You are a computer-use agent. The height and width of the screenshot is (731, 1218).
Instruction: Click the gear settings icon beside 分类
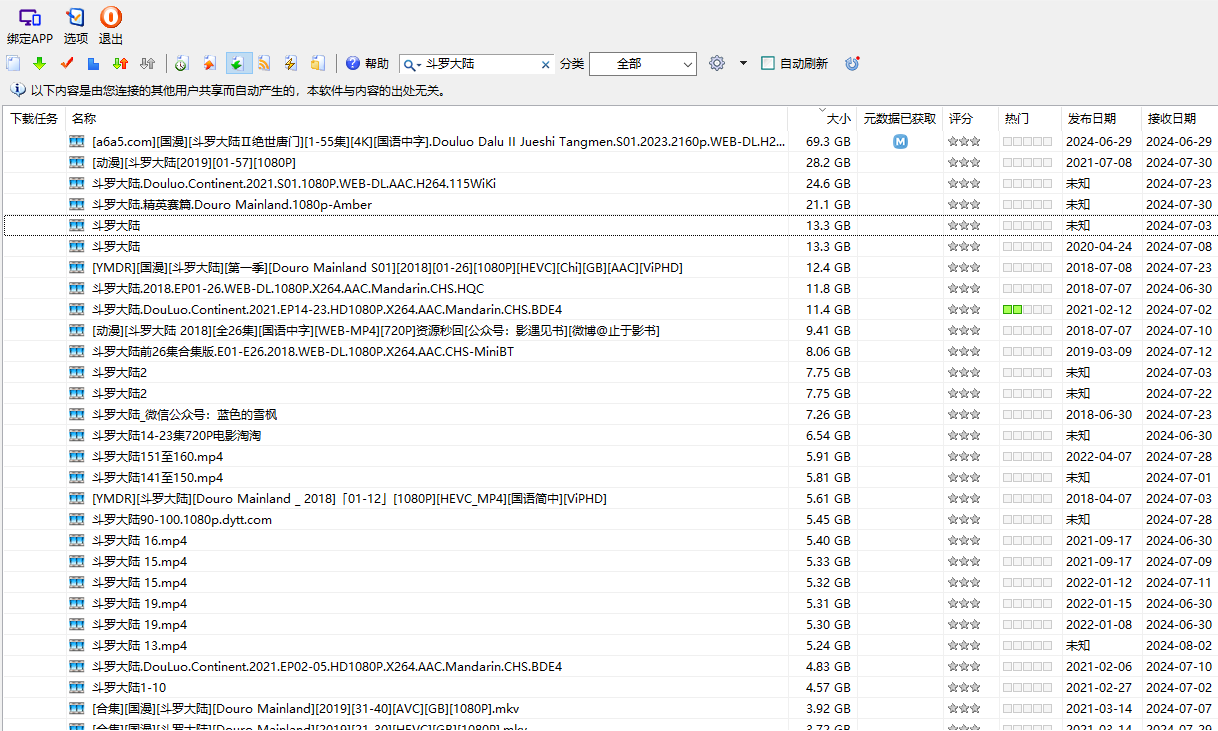point(717,64)
